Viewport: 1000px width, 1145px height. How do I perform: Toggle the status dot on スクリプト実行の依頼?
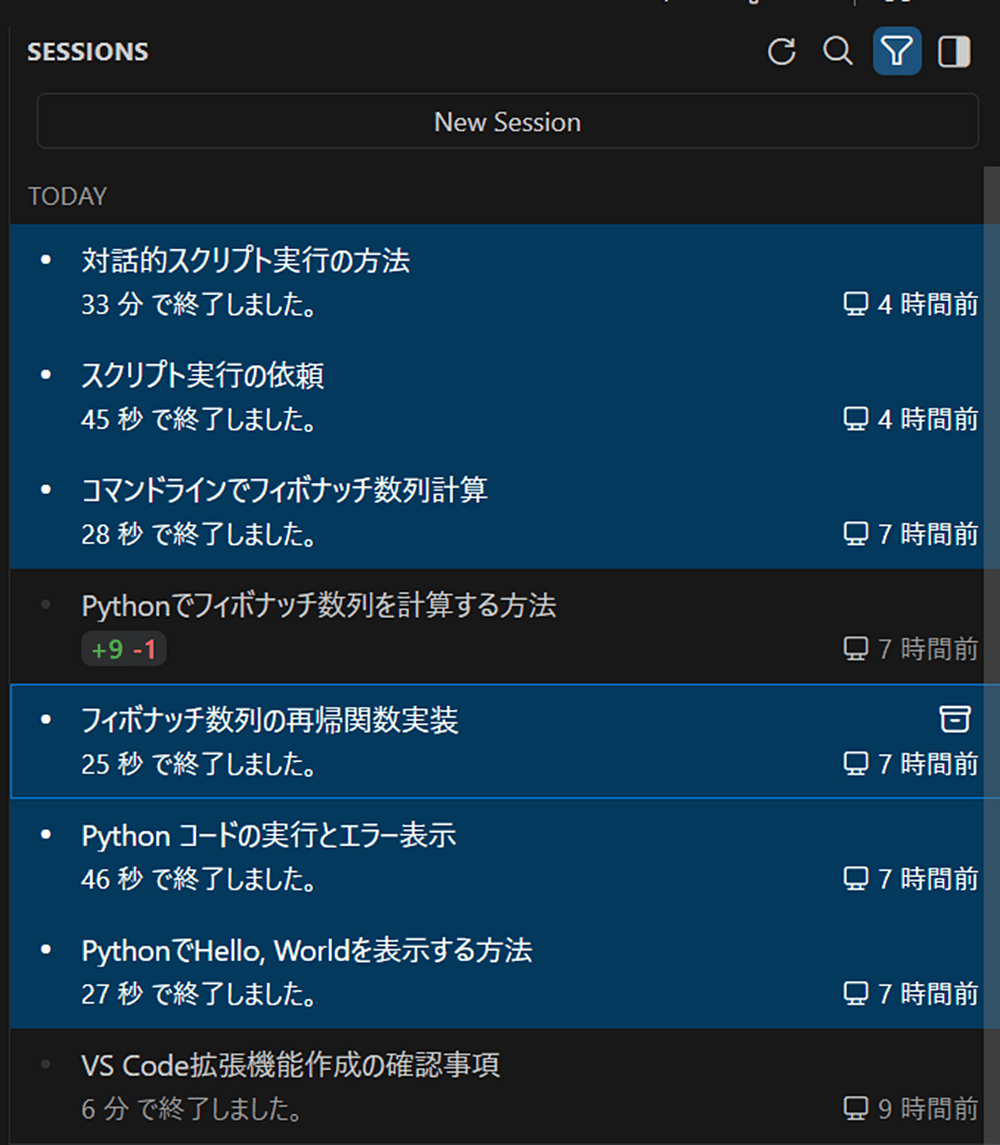pyautogui.click(x=45, y=374)
